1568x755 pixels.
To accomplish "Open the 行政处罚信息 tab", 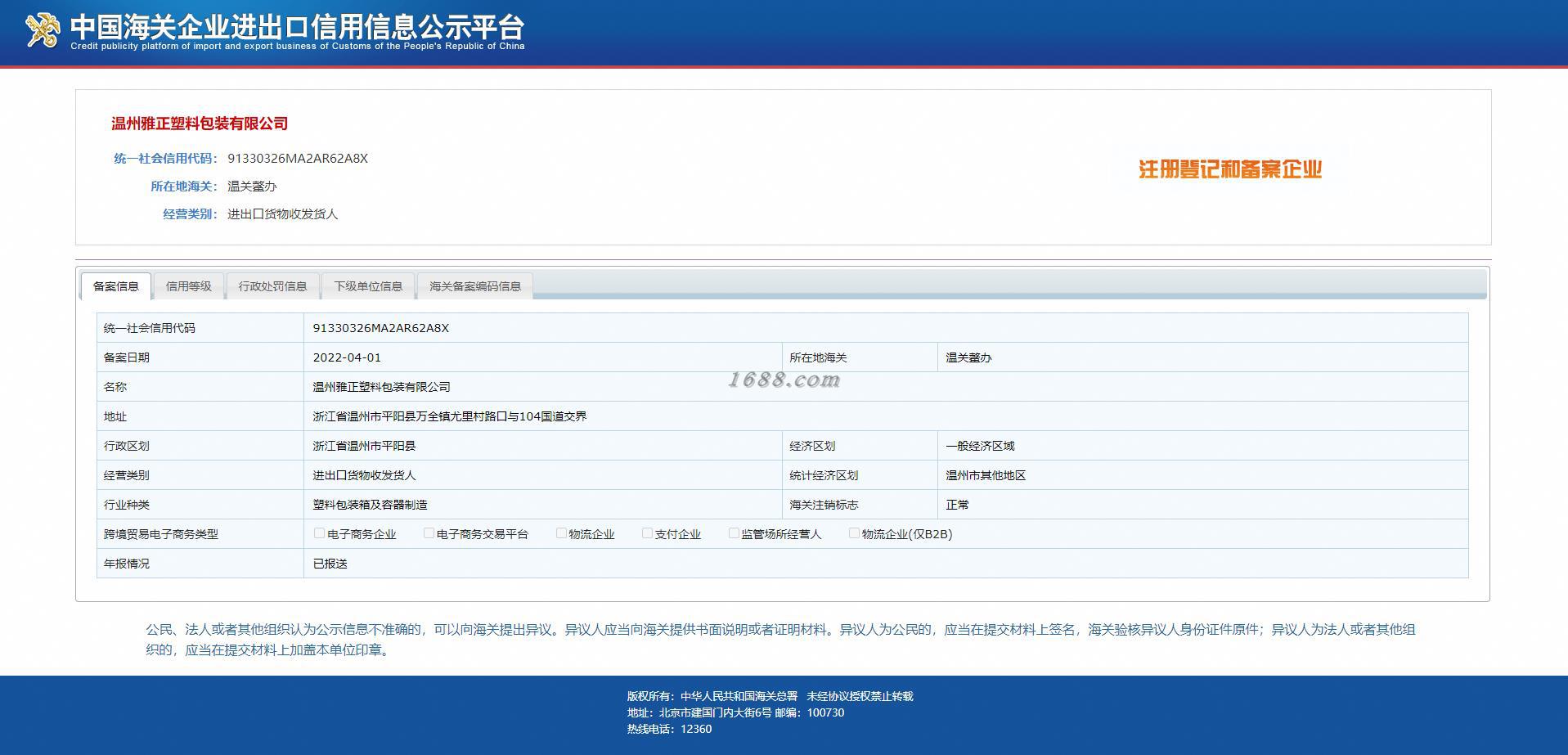I will coord(272,286).
